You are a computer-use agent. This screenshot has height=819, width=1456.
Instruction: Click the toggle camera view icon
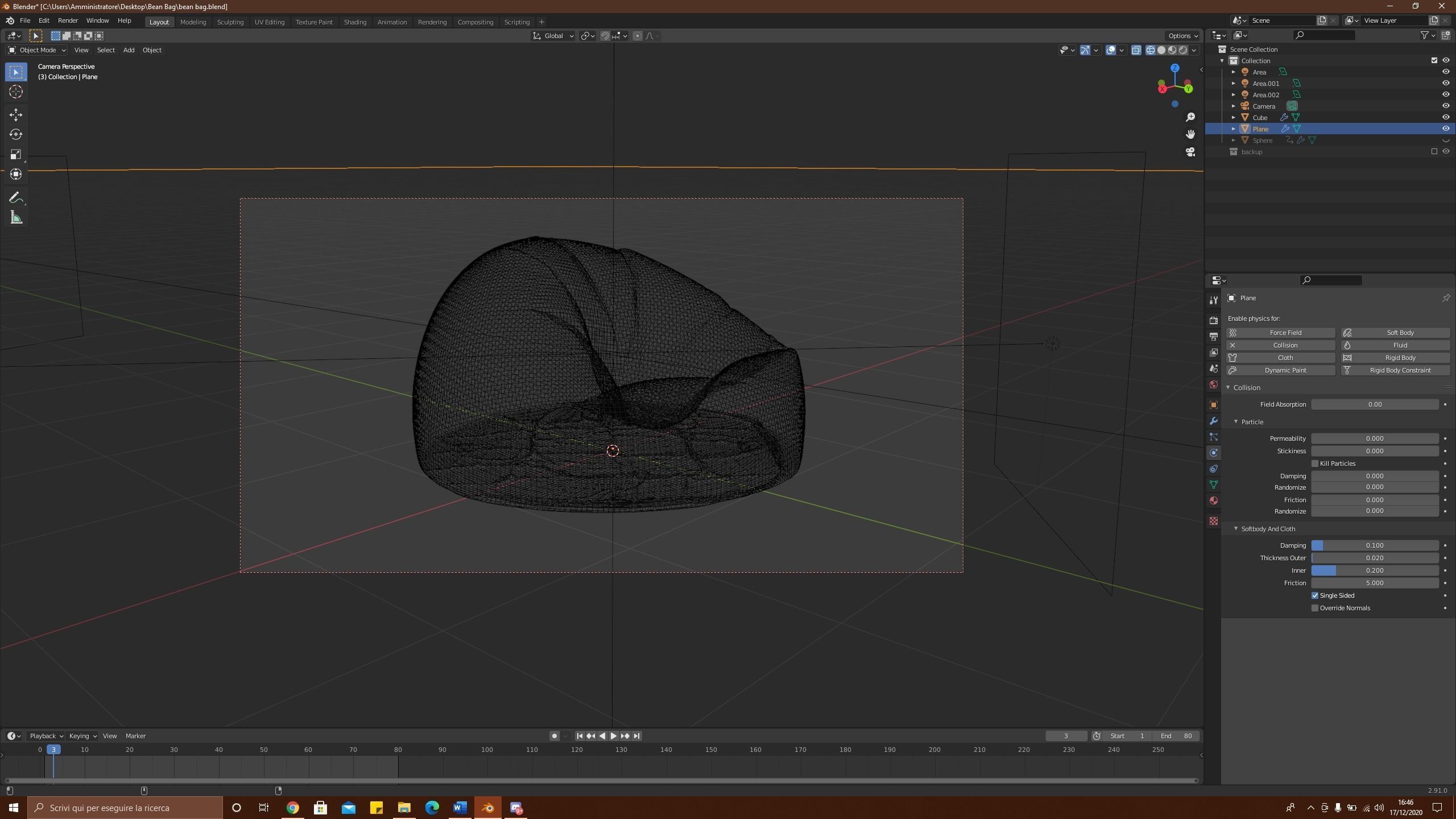(x=1190, y=152)
